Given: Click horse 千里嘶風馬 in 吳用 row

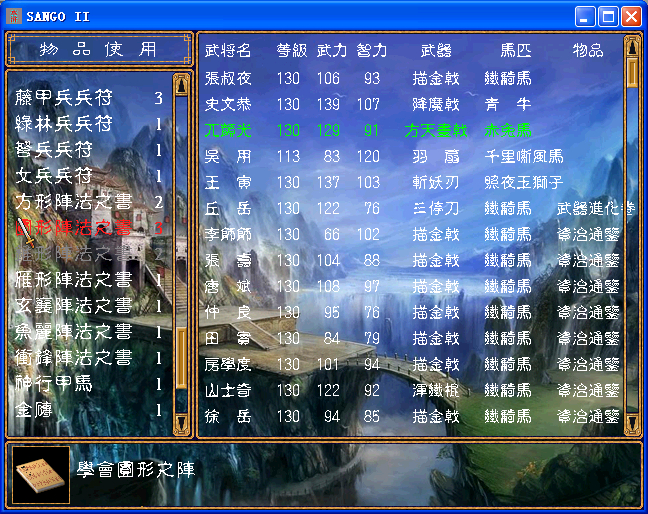Looking at the screenshot, I should tap(524, 156).
